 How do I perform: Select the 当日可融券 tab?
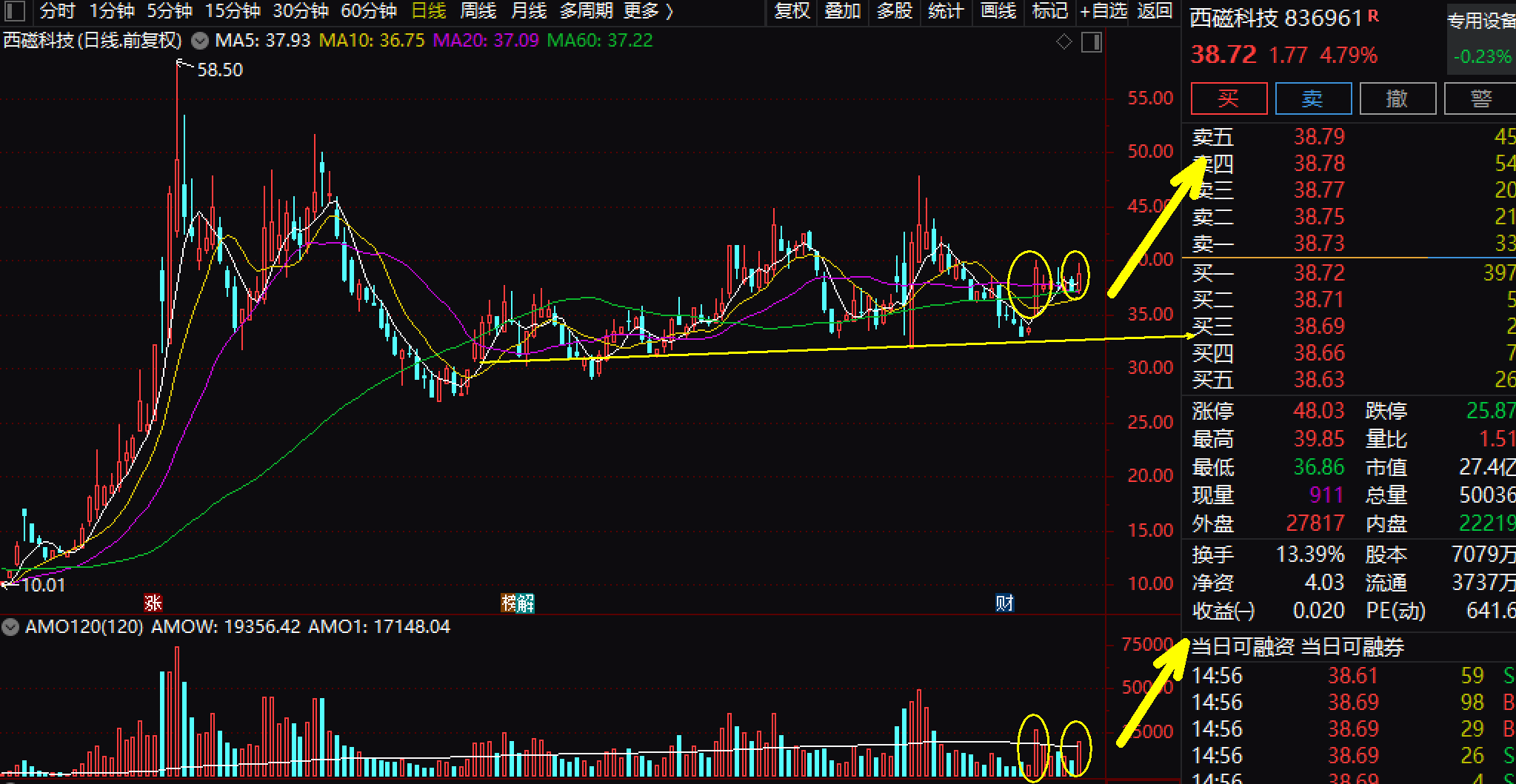1352,647
